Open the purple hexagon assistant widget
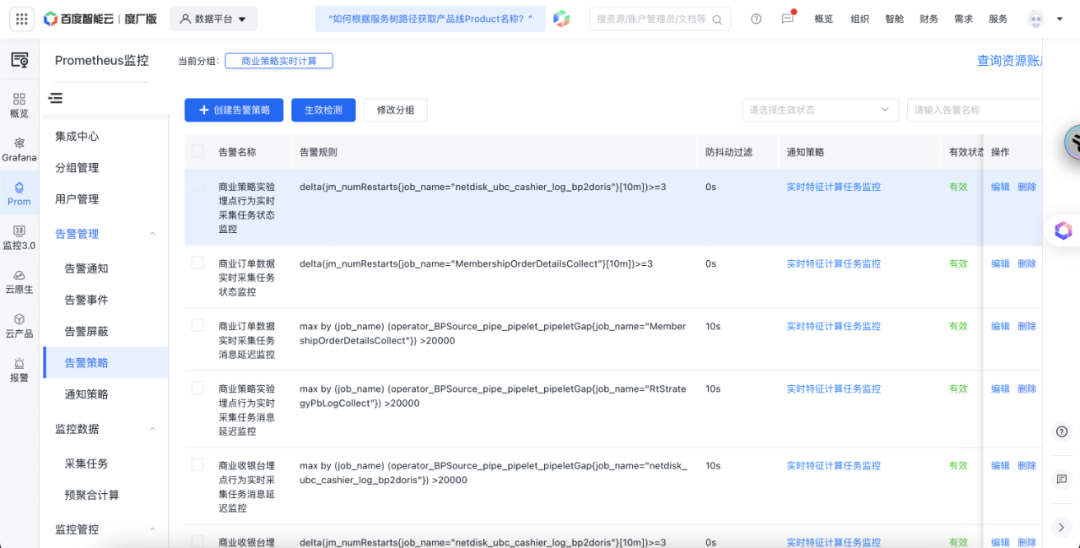Viewport: 1080px width, 548px height. (1063, 231)
